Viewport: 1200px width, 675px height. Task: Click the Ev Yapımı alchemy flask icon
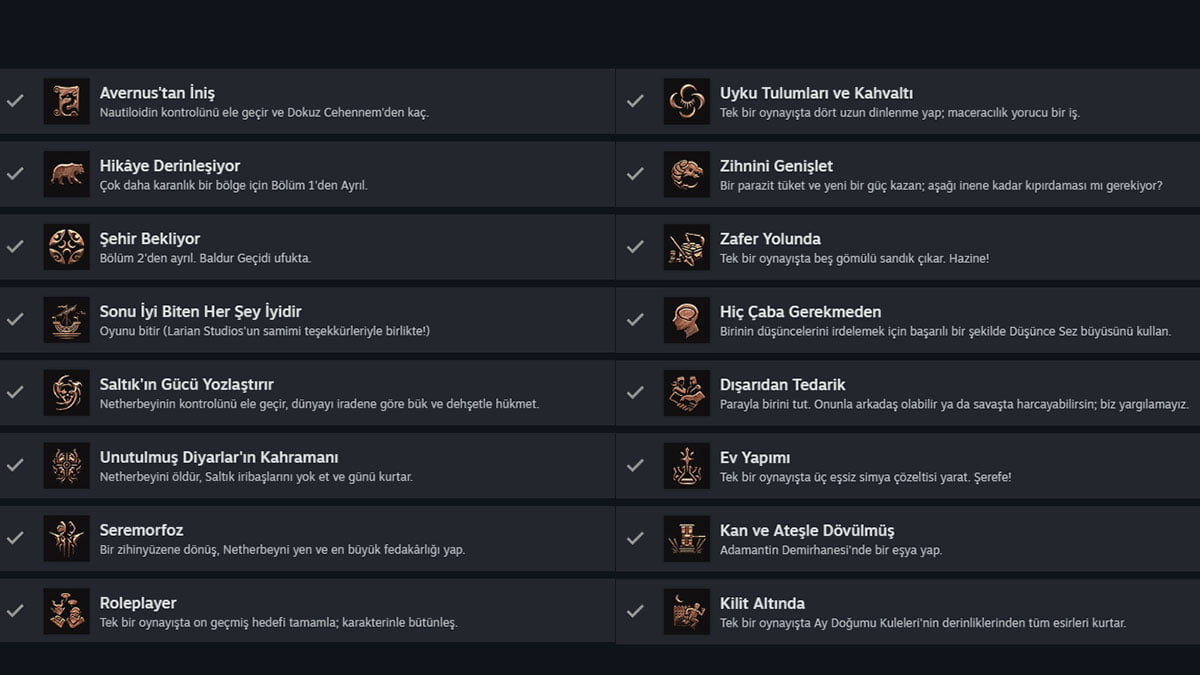point(686,466)
